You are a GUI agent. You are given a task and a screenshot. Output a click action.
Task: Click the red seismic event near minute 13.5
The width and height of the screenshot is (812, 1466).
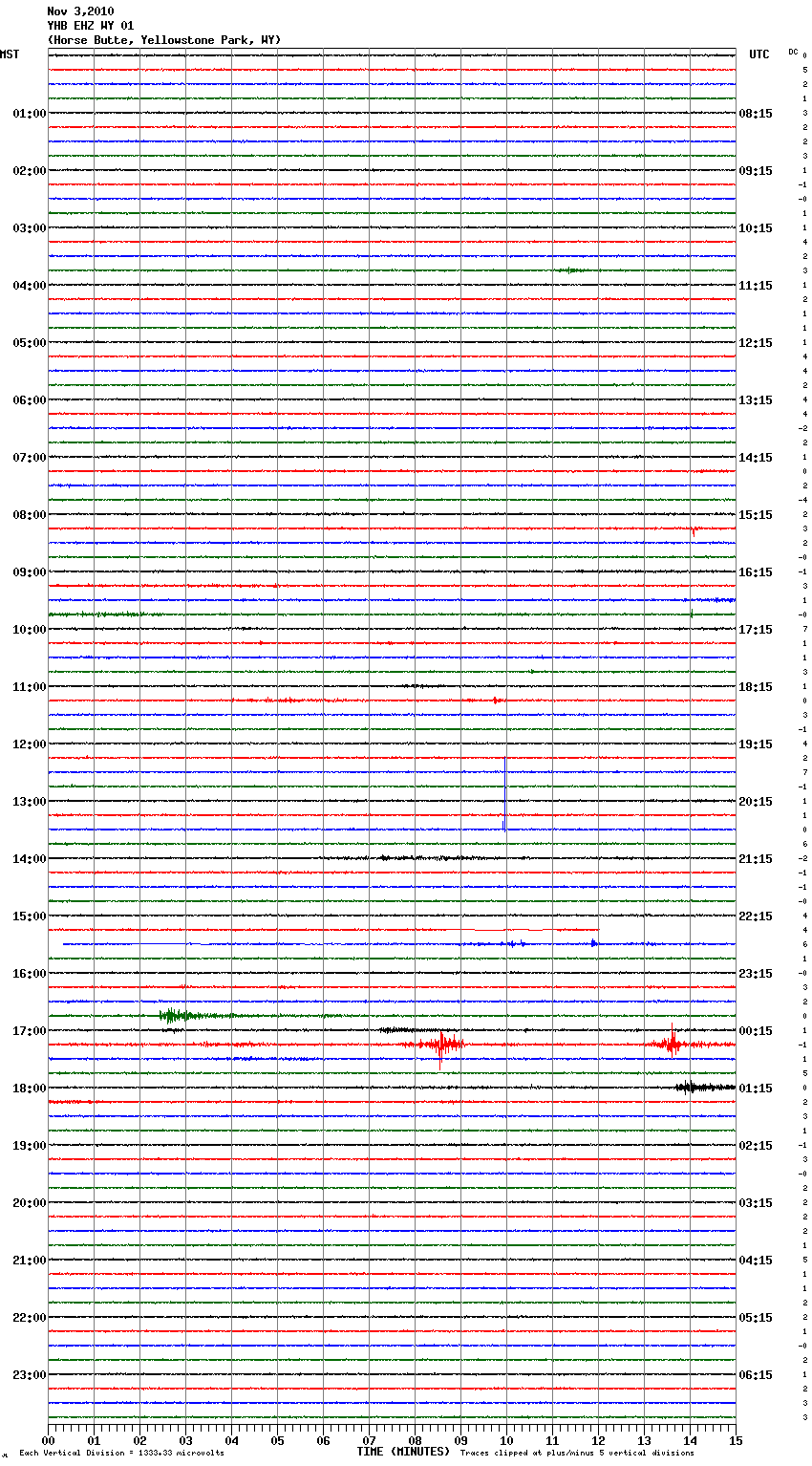click(673, 1043)
